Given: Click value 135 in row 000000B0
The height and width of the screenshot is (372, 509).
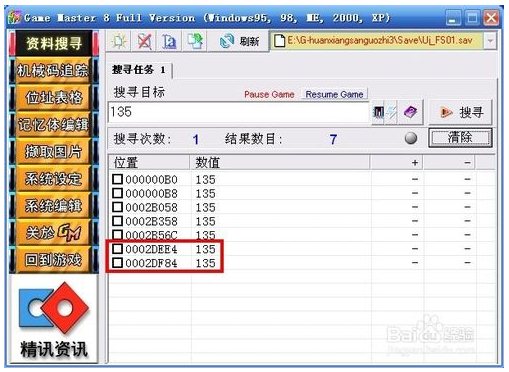Looking at the screenshot, I should (205, 180).
